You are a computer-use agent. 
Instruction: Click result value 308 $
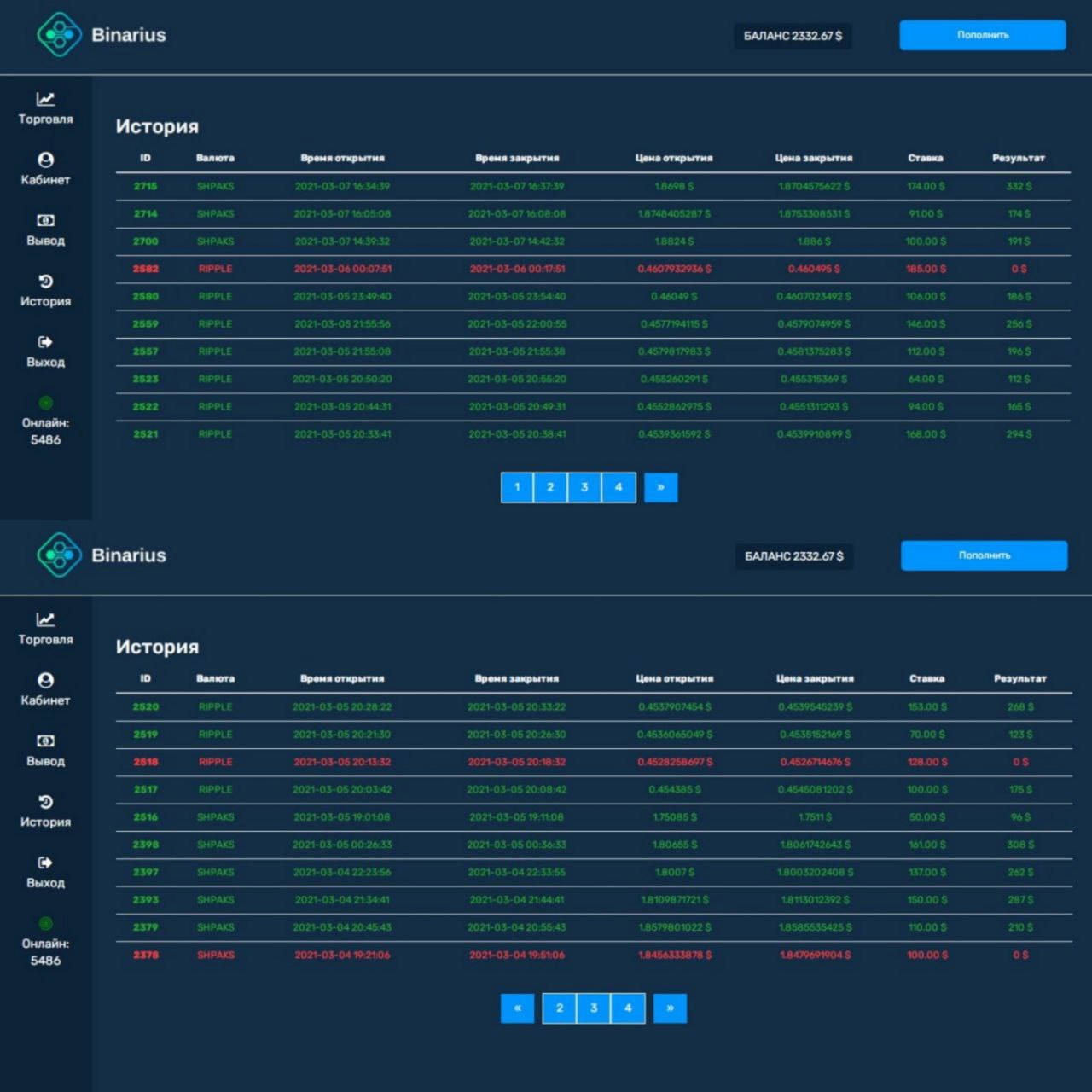[x=1020, y=845]
